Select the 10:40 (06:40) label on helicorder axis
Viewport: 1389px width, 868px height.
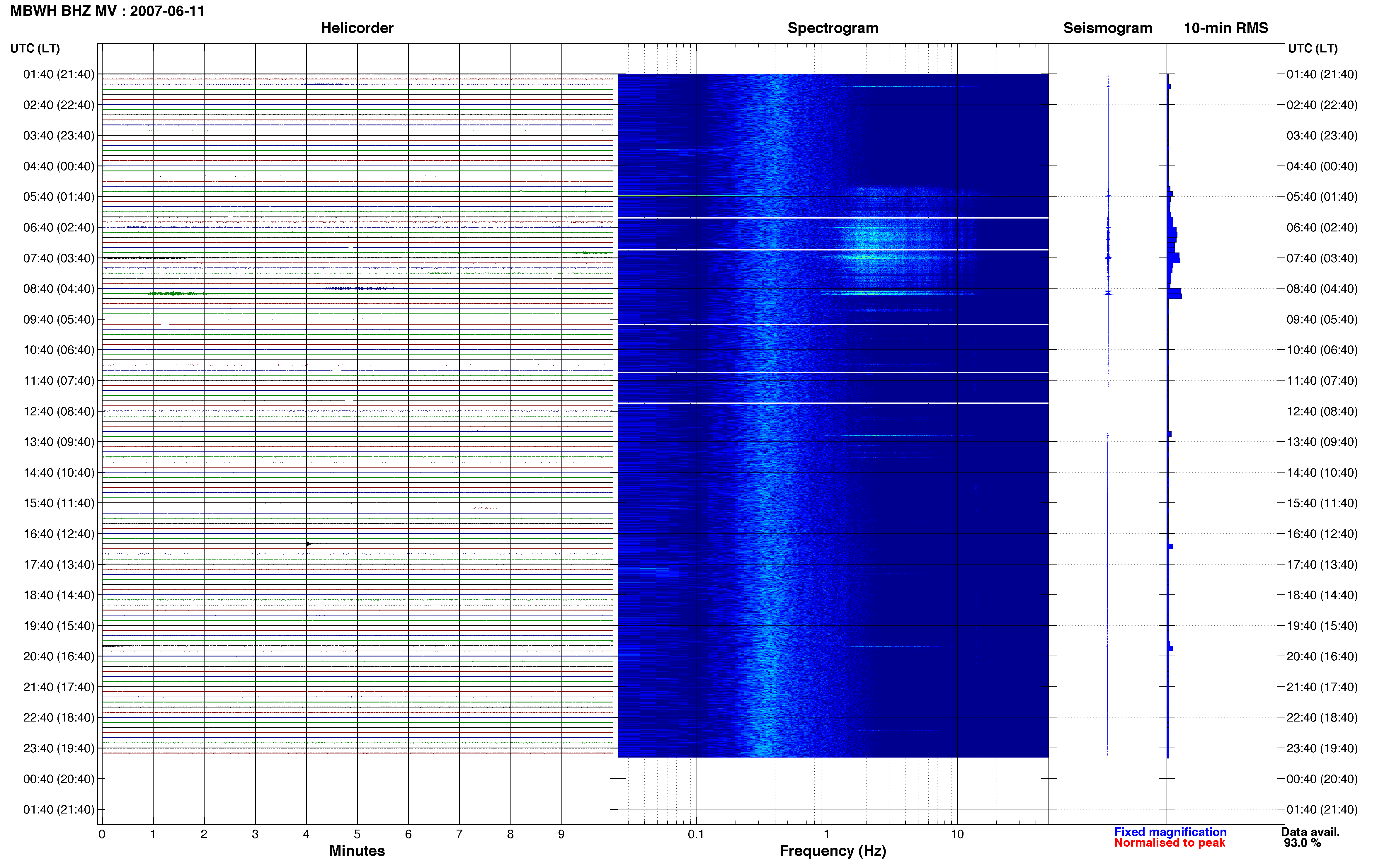pyautogui.click(x=59, y=349)
